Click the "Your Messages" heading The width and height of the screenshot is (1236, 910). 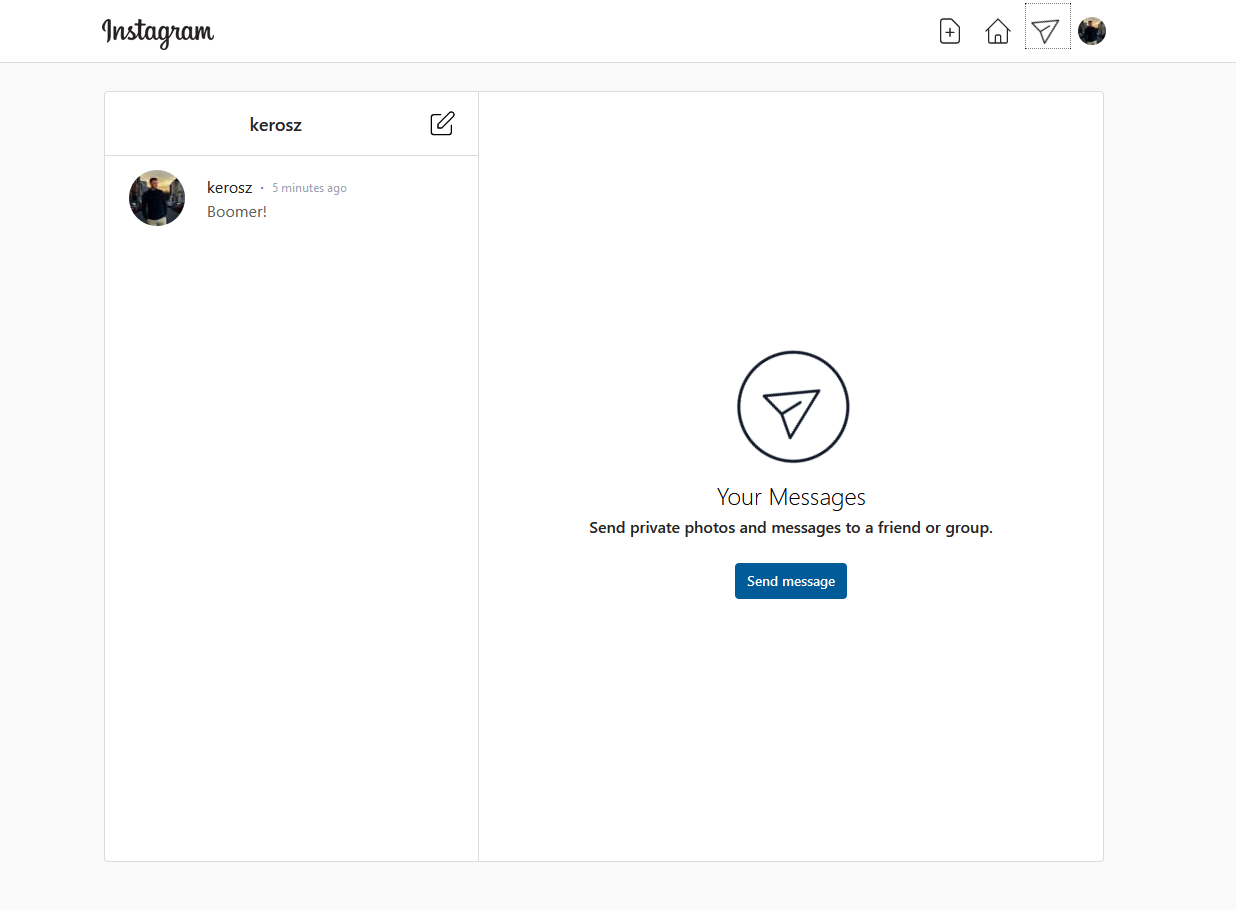(x=791, y=497)
